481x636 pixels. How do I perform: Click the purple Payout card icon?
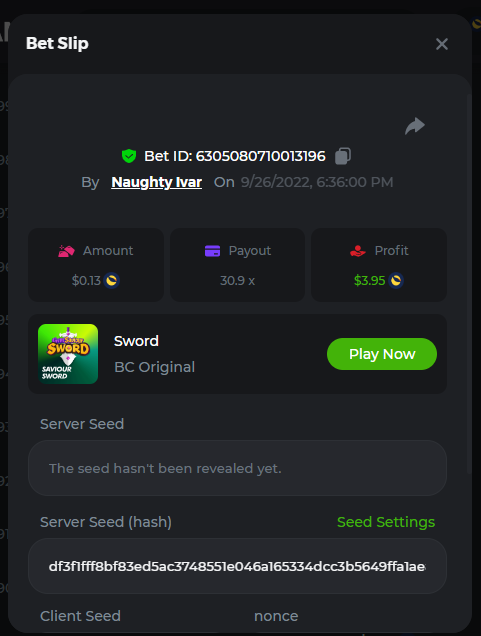(213, 251)
